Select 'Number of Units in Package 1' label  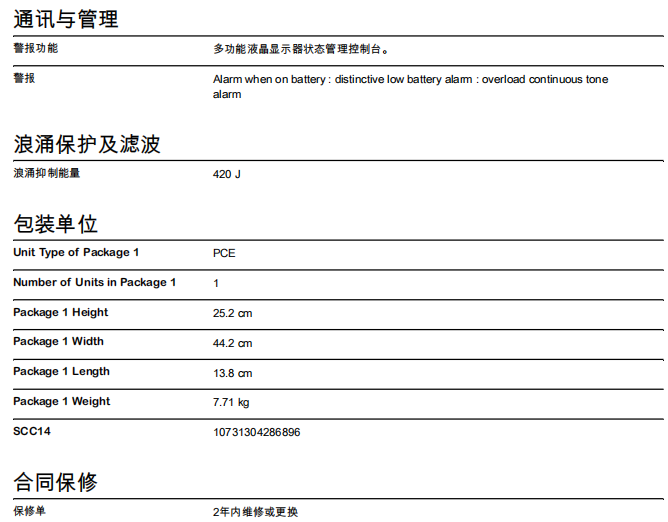[95, 283]
